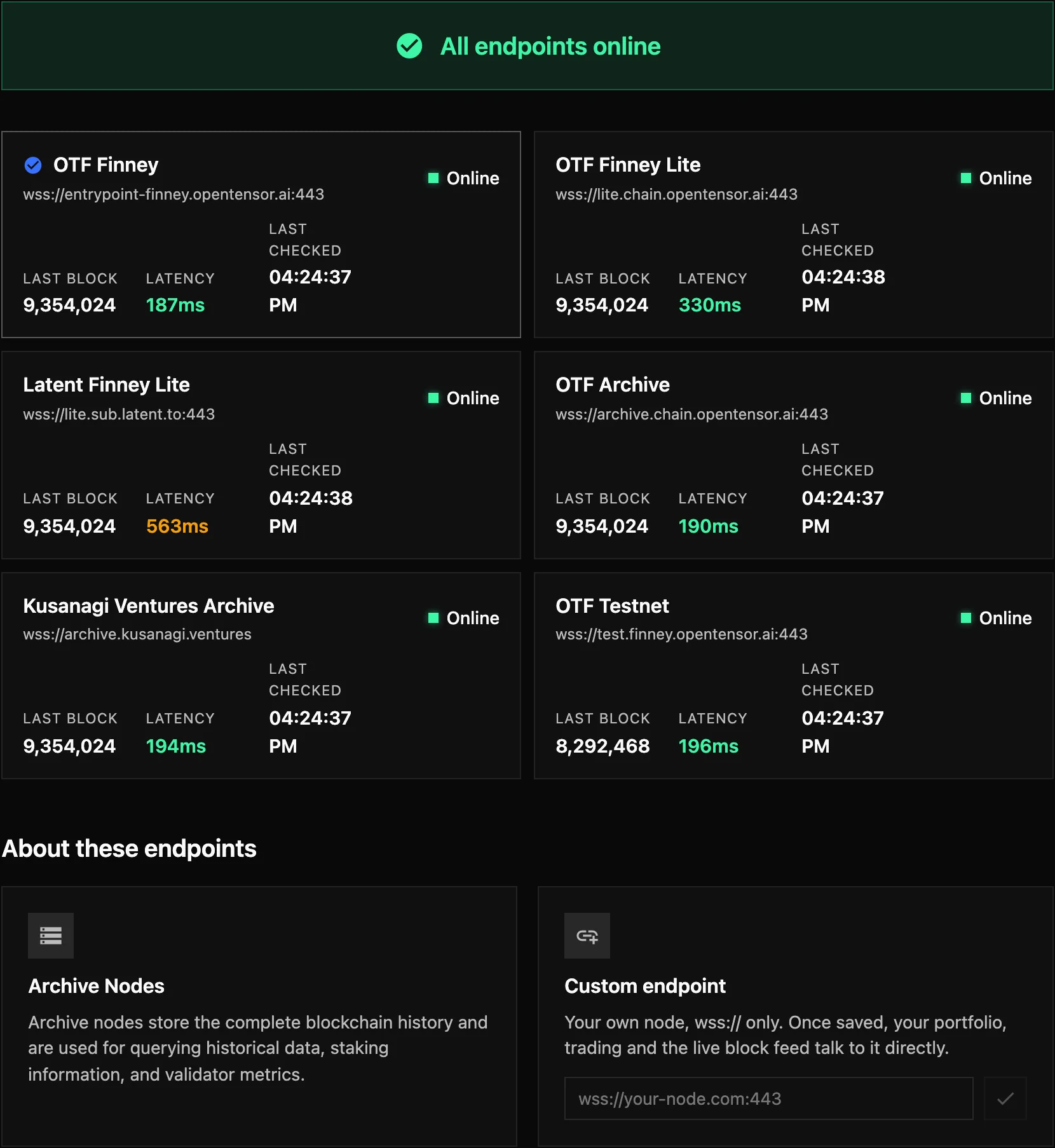Save custom endpoint with the checkmark button
The image size is (1055, 1148).
click(x=1005, y=1098)
